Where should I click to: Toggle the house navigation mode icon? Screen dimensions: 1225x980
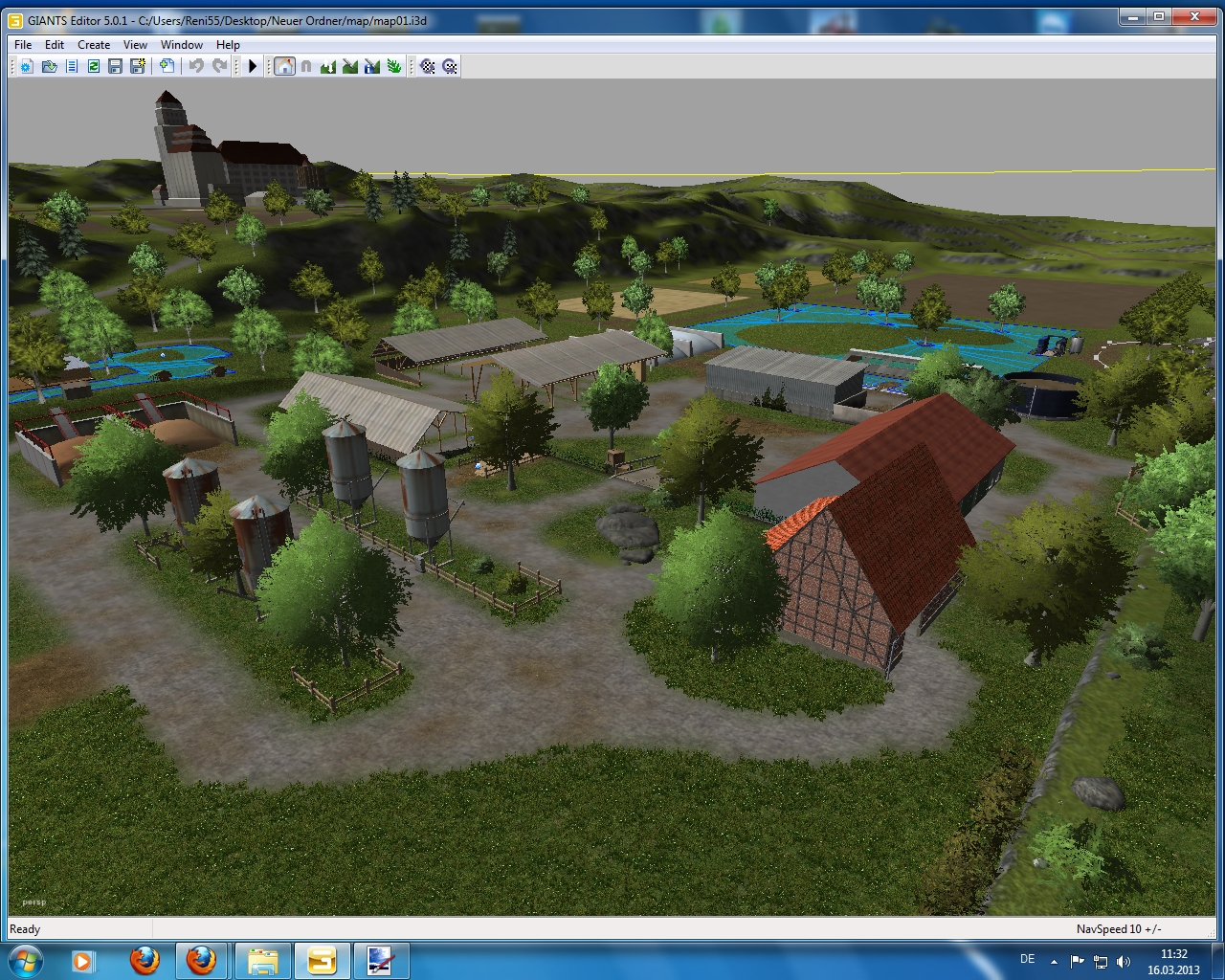(285, 66)
